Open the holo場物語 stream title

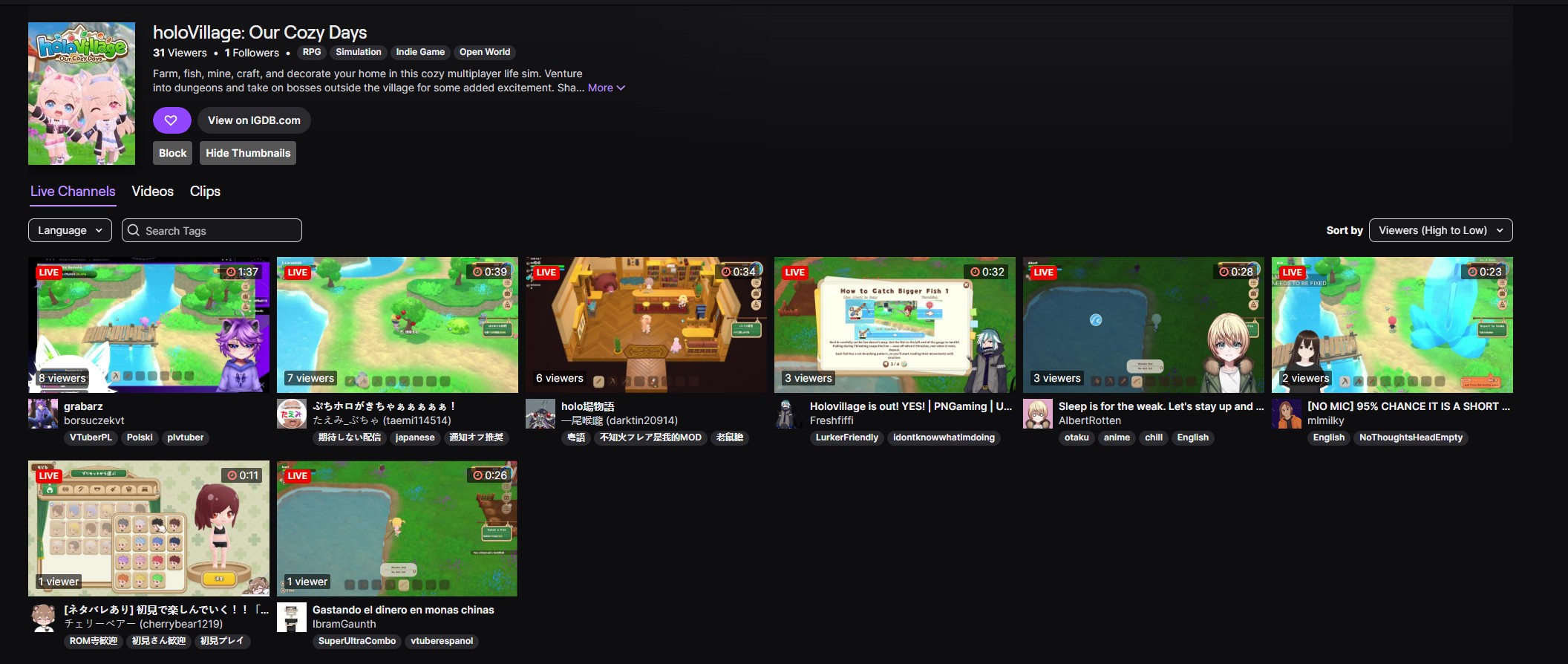pyautogui.click(x=588, y=406)
